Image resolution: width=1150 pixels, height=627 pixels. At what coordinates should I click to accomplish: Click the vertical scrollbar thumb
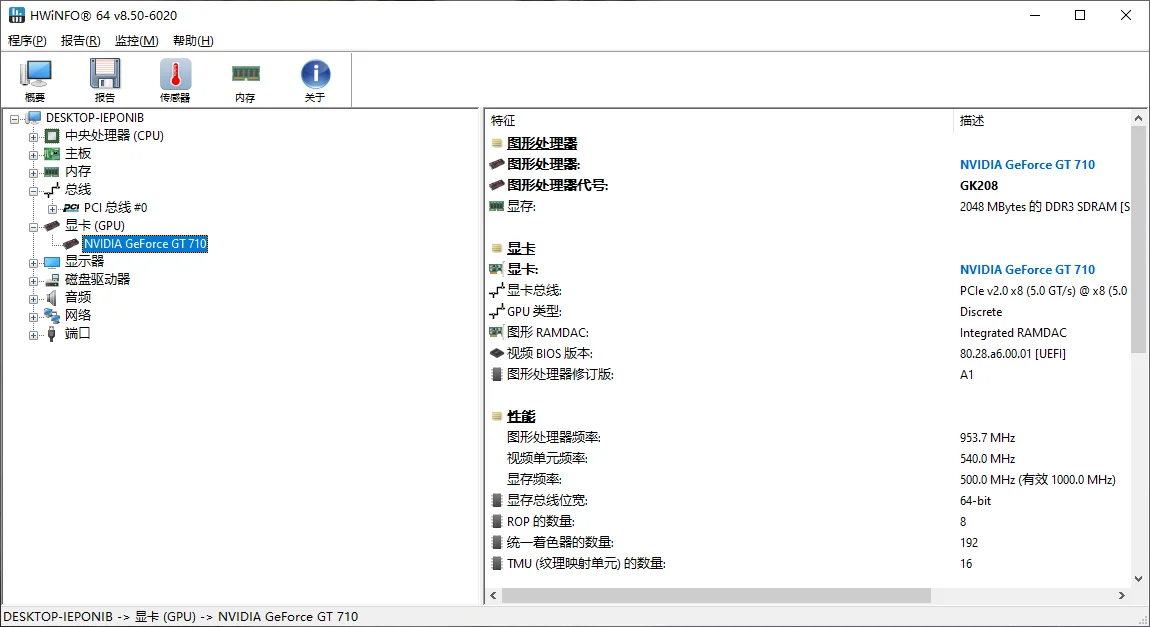tap(1138, 241)
